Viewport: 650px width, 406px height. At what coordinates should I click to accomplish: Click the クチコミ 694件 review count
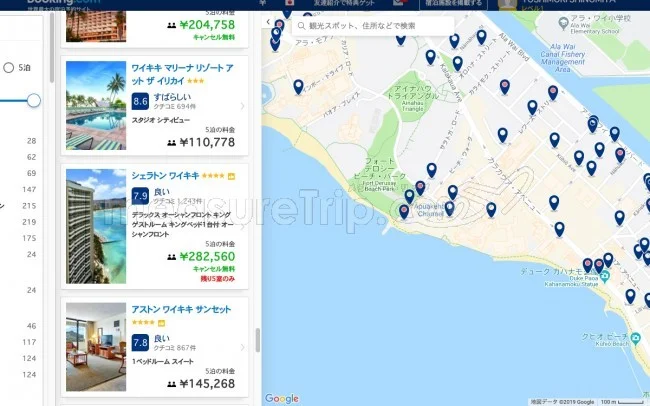(175, 107)
